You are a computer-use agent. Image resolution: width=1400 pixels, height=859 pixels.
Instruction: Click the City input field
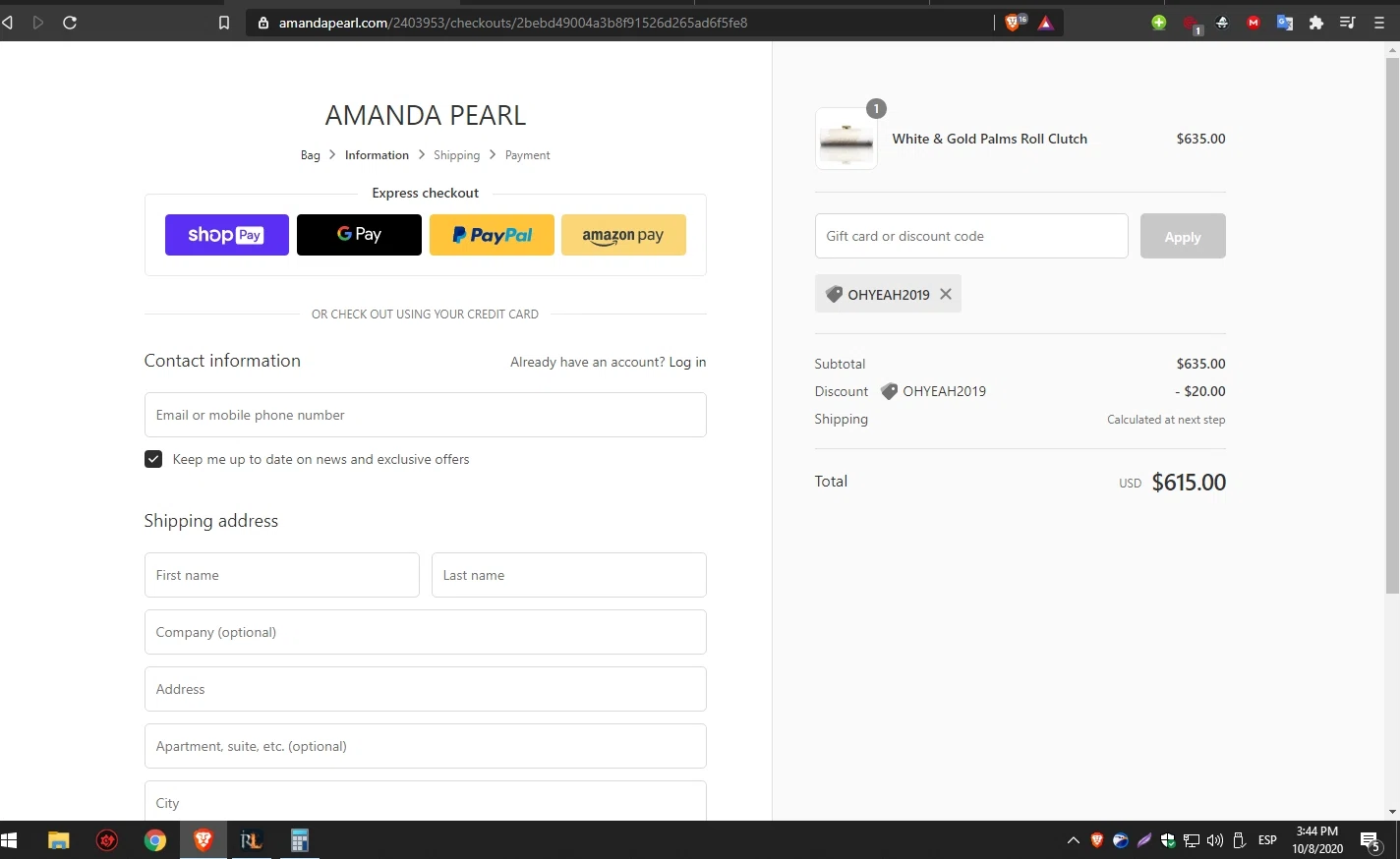(425, 801)
